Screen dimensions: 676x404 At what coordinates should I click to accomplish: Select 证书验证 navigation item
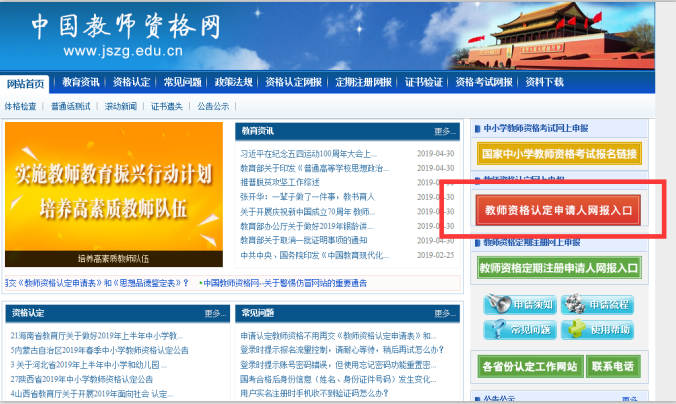(x=424, y=82)
